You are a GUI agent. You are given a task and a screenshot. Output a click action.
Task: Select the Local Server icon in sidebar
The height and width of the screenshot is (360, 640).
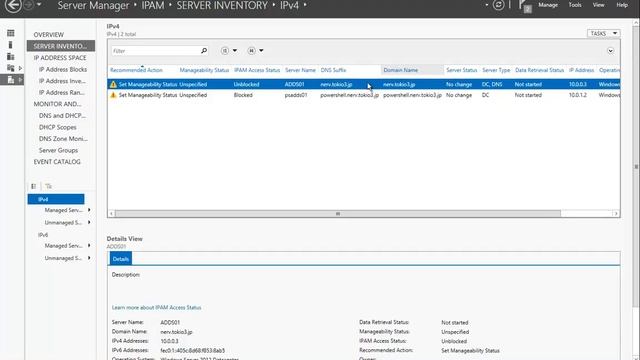pos(11,44)
